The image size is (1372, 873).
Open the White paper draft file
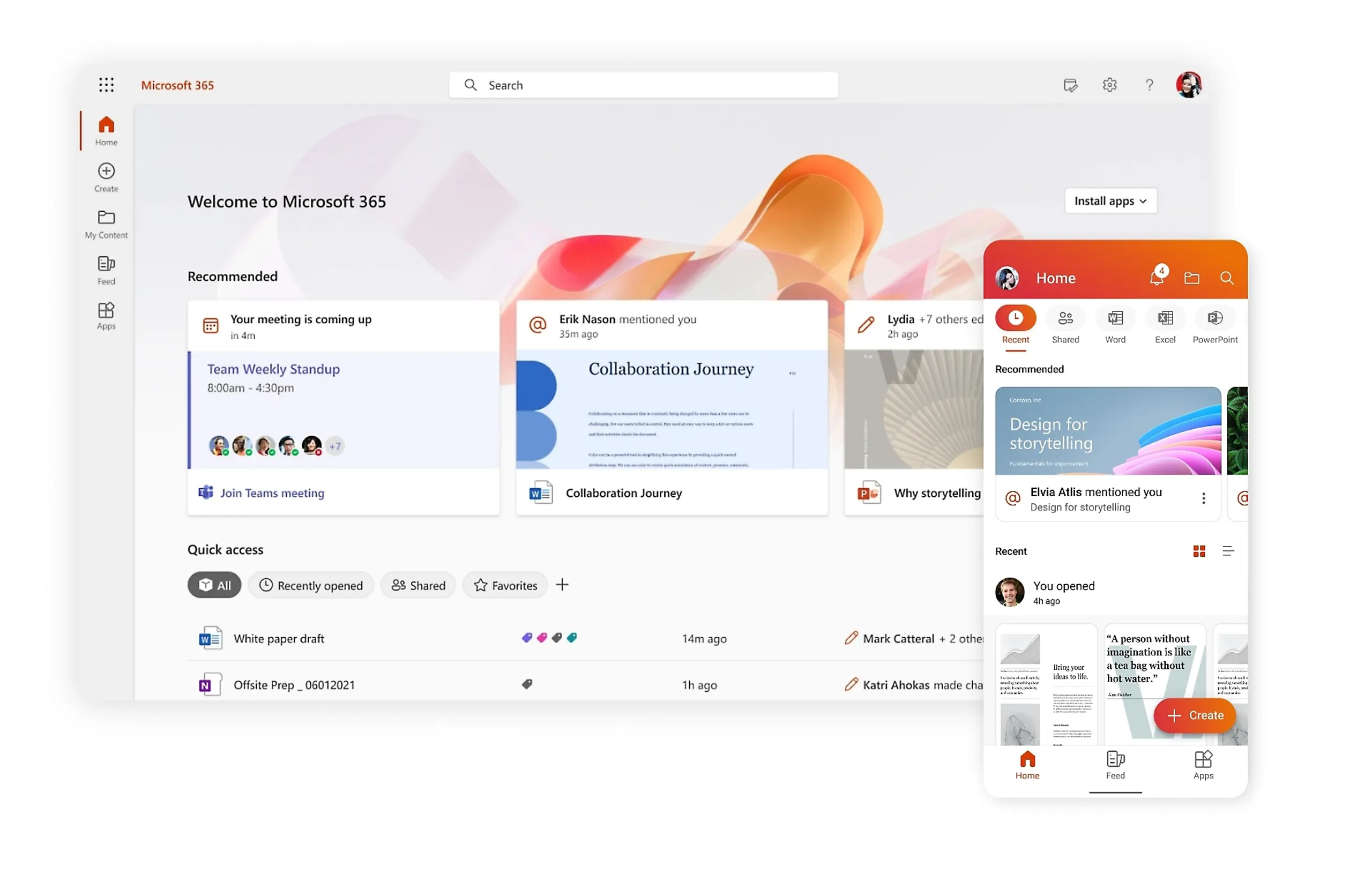coord(279,639)
